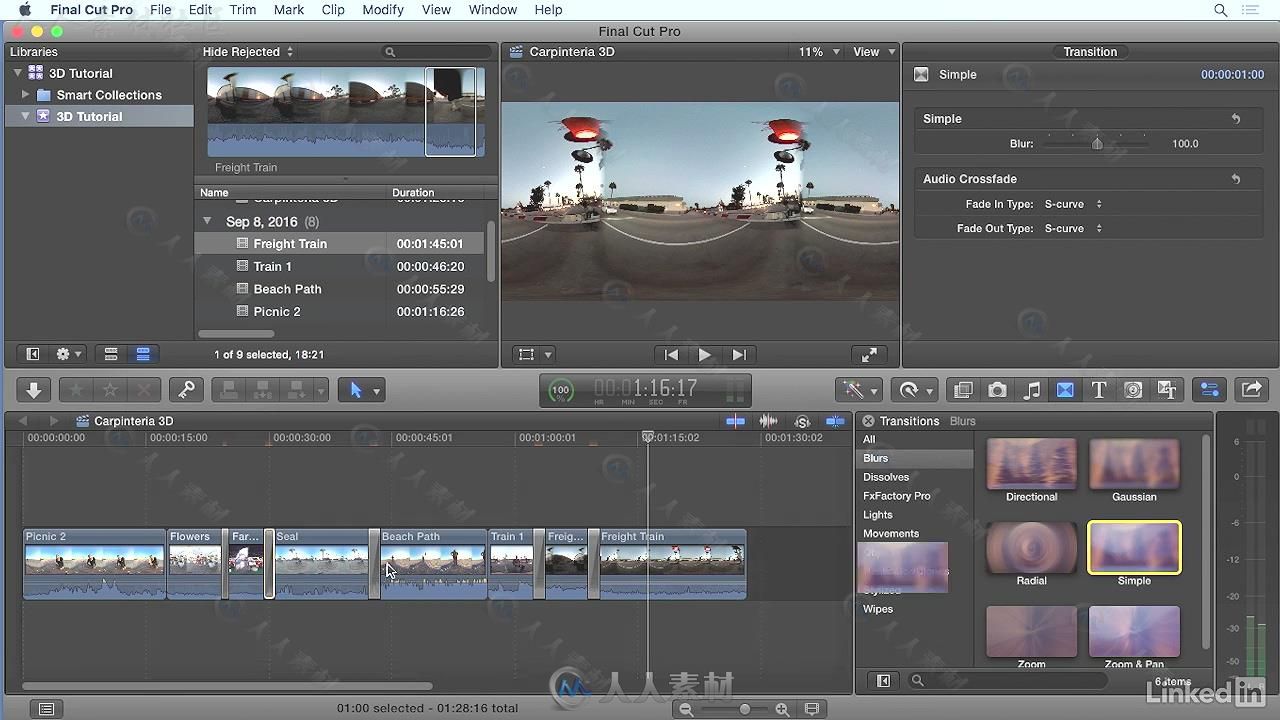Go to next edit in viewer
The image size is (1280, 720).
(x=739, y=354)
